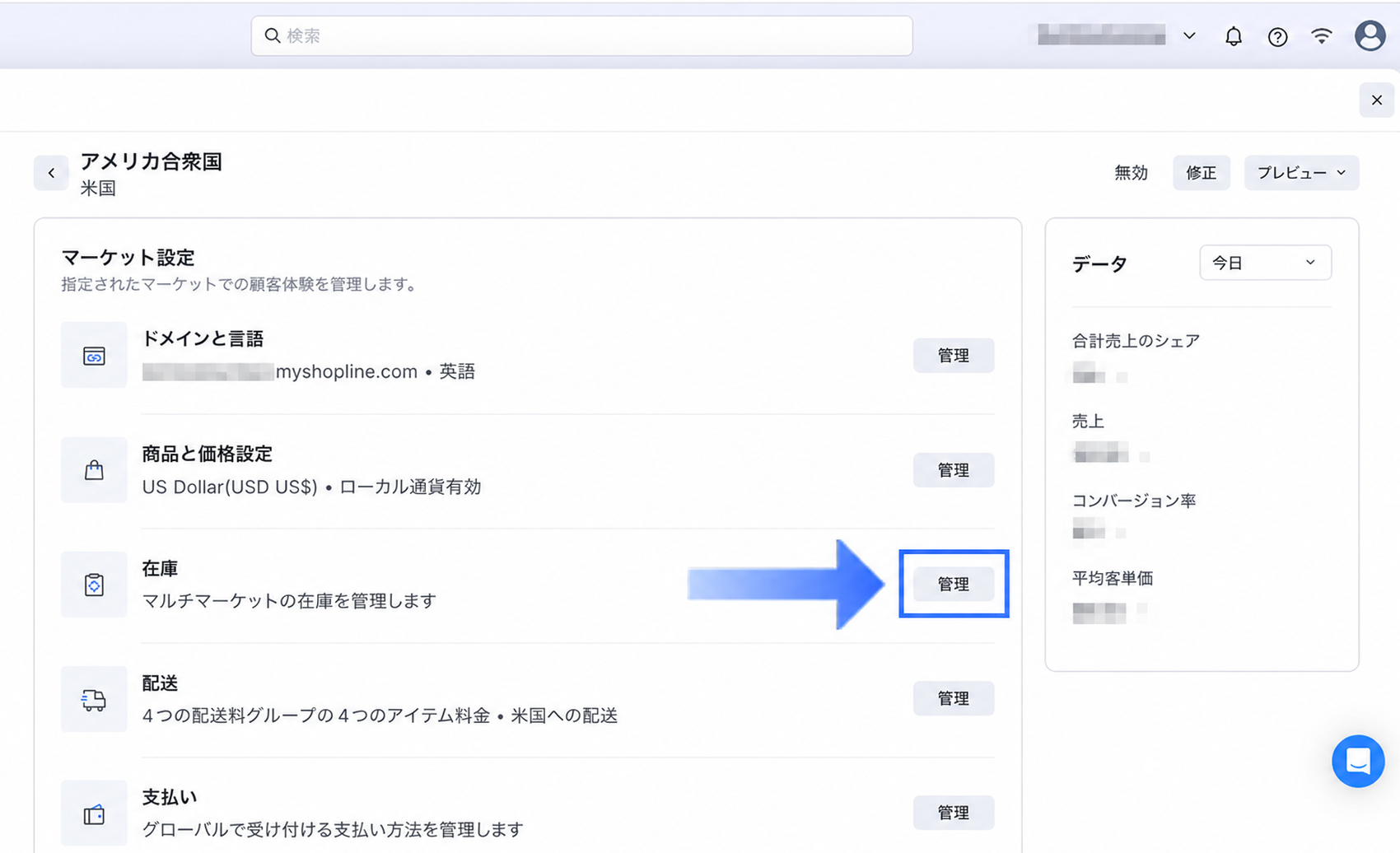Image resolution: width=1400 pixels, height=853 pixels.
Task: Click the inventory clipboard icon
Action: pos(94,584)
